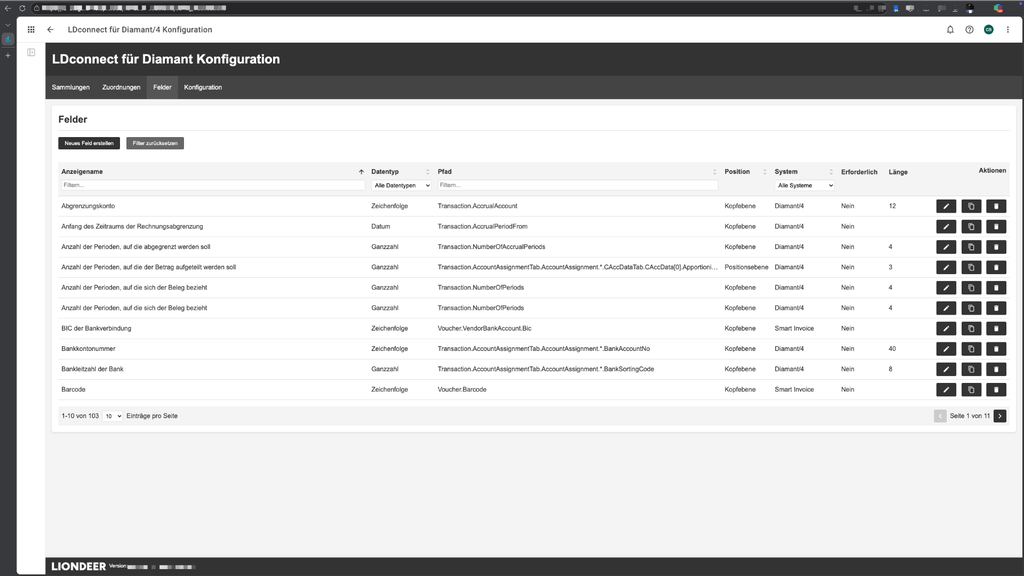Viewport: 1024px width, 576px height.
Task: Duplicate the Bankkontonummer field
Action: point(971,349)
